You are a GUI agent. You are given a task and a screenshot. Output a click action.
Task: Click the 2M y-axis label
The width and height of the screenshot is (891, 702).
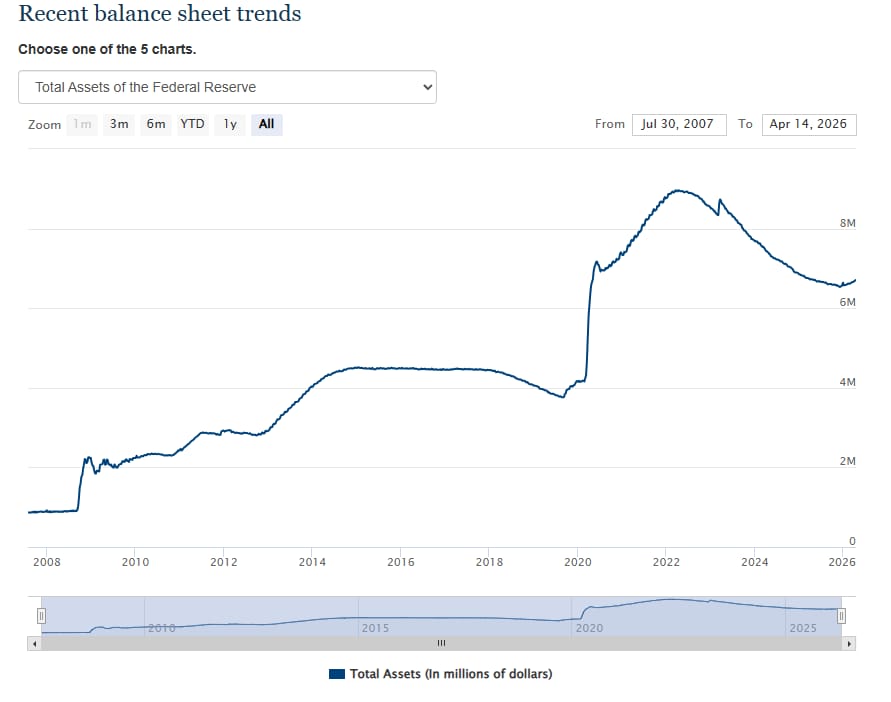pos(847,462)
